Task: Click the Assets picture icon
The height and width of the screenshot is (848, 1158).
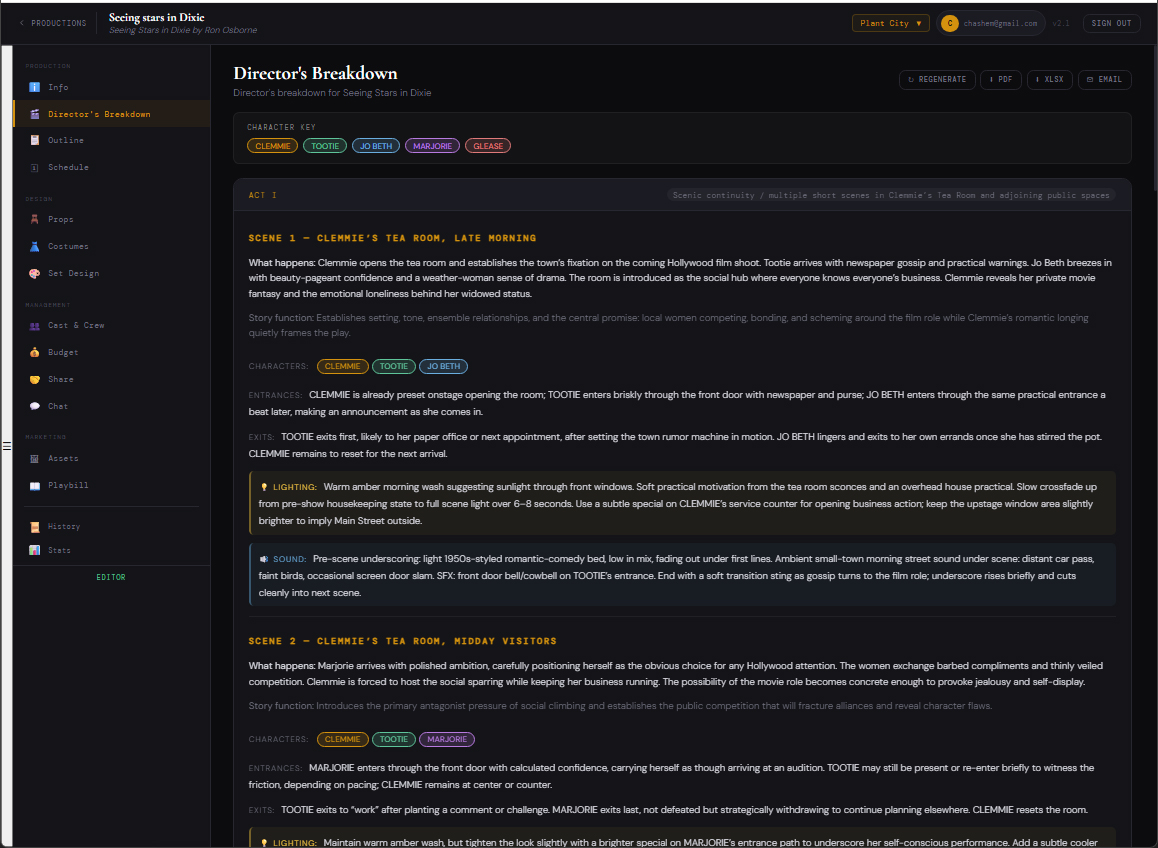Action: point(35,458)
